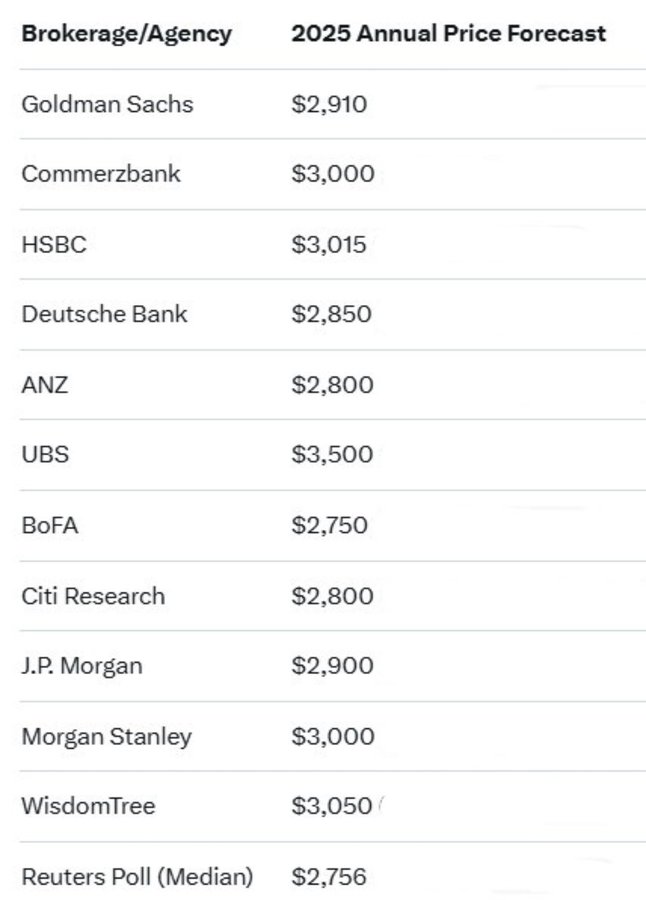Select the $3,050 WisdomTree price
The height and width of the screenshot is (900, 646).
[332, 806]
